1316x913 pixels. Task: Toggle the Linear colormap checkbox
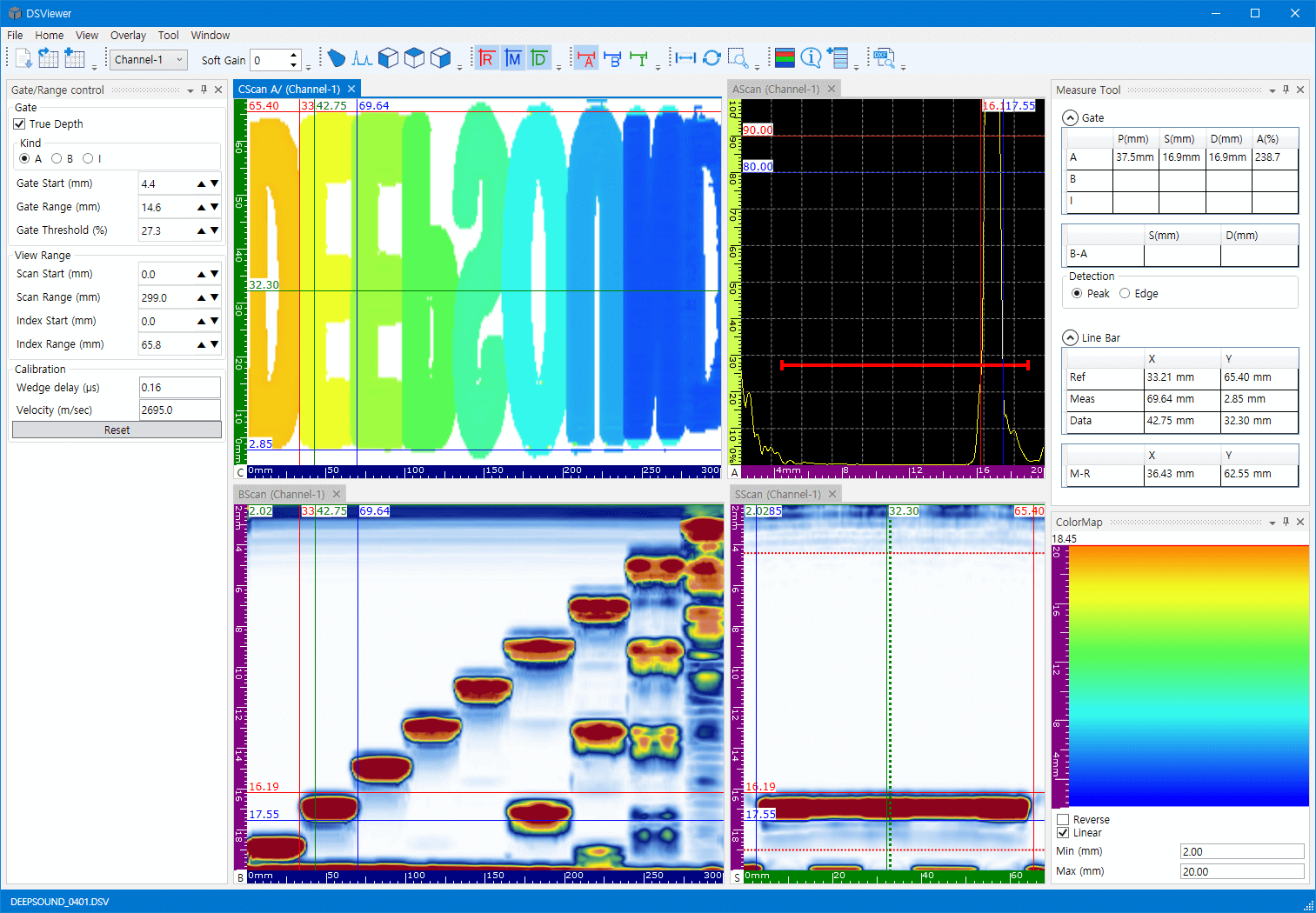pos(1063,833)
